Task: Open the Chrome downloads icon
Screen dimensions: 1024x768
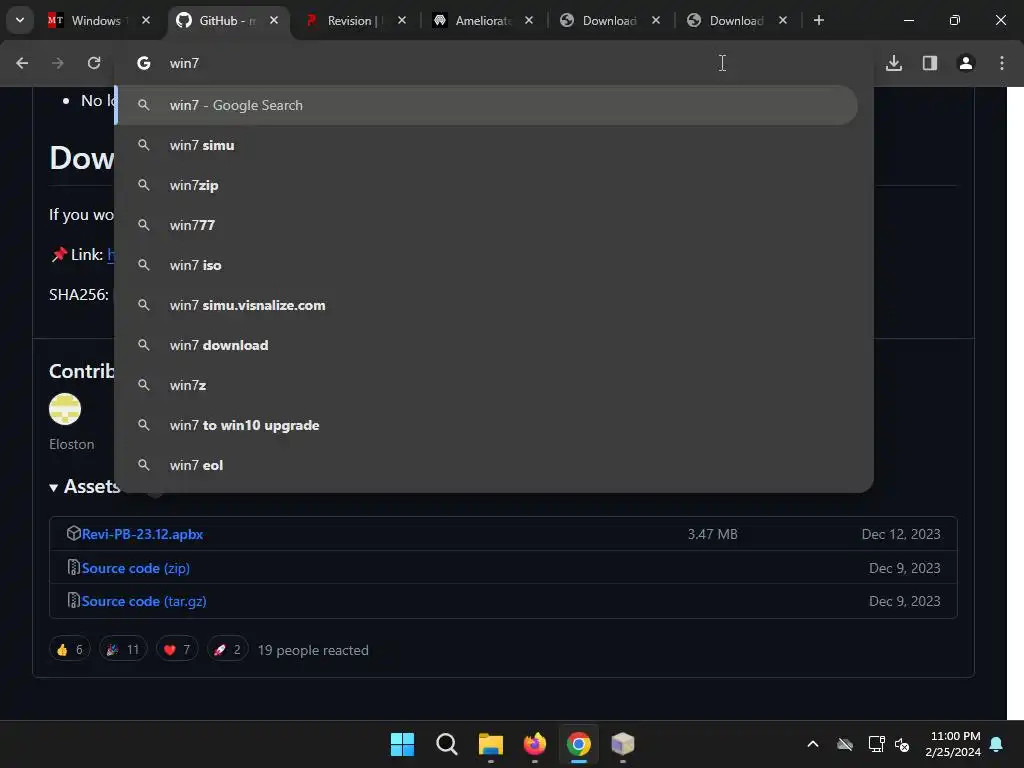Action: tap(894, 63)
